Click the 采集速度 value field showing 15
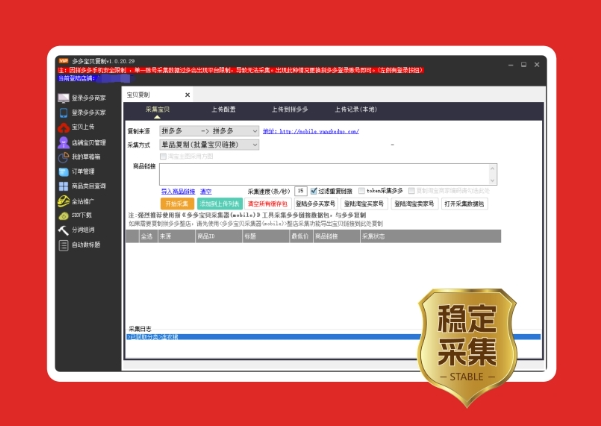601x426 pixels. 300,191
